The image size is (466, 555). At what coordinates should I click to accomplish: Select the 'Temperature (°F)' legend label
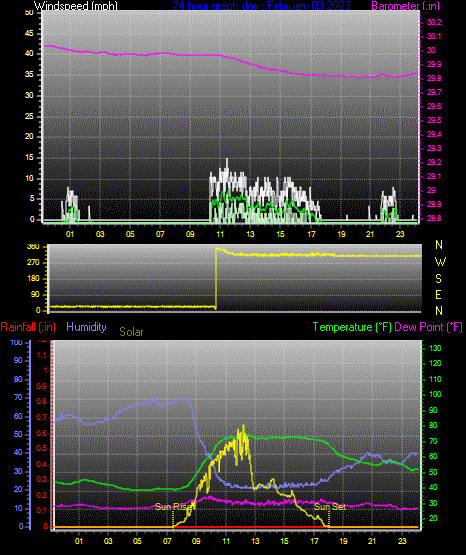point(352,327)
